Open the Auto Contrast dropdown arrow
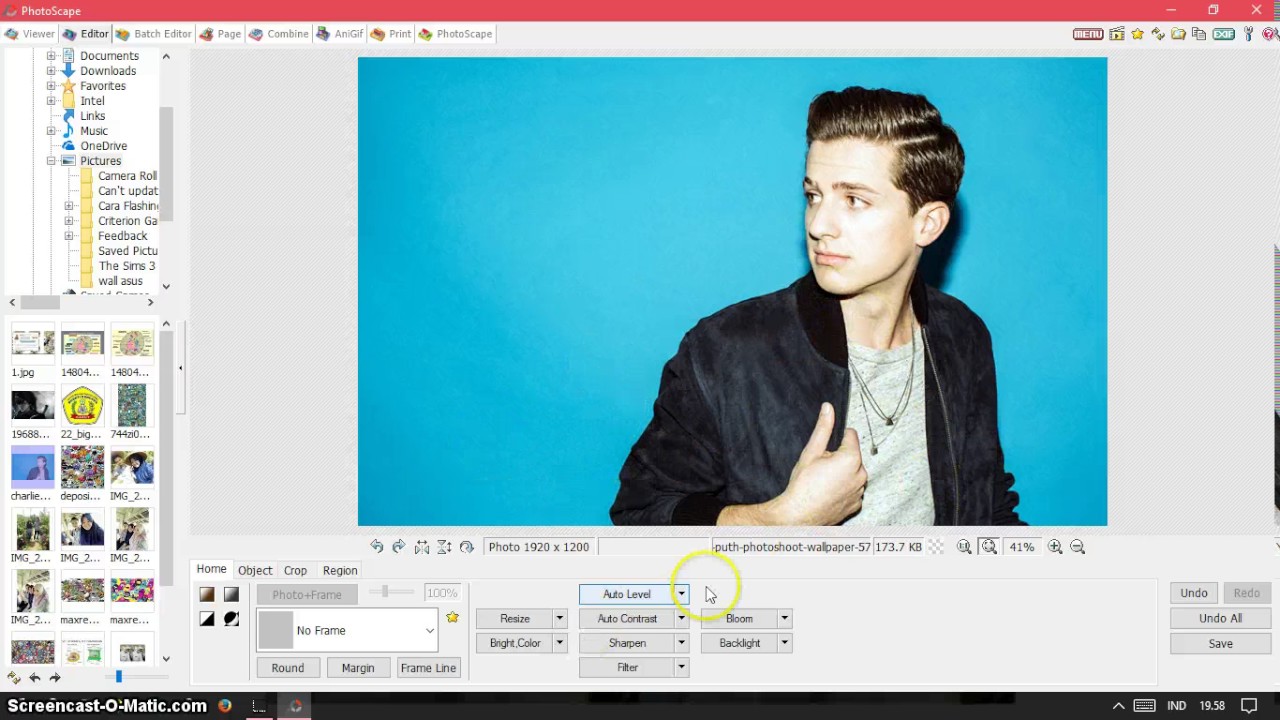Screen dimensions: 1280x720 click(681, 619)
